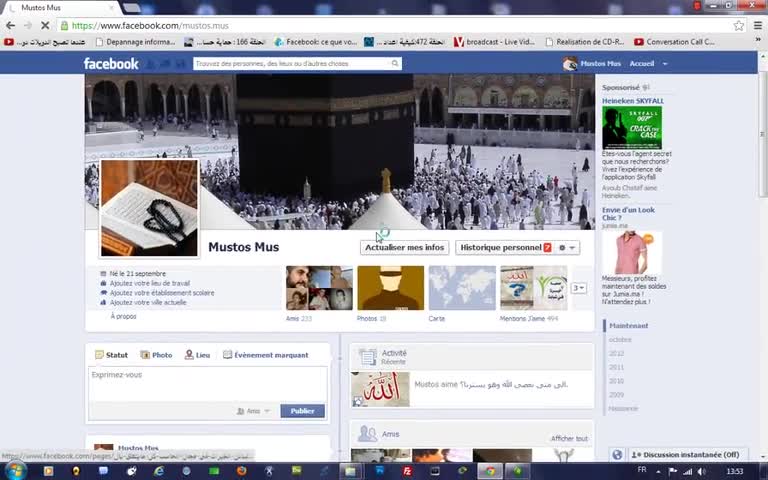Viewport: 768px width, 480px height.
Task: Open the FR language selector in taskbar
Action: tap(642, 470)
